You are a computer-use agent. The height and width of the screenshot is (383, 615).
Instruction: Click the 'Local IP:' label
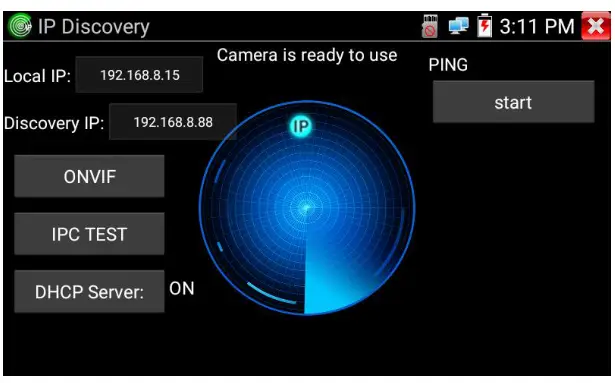tap(37, 76)
